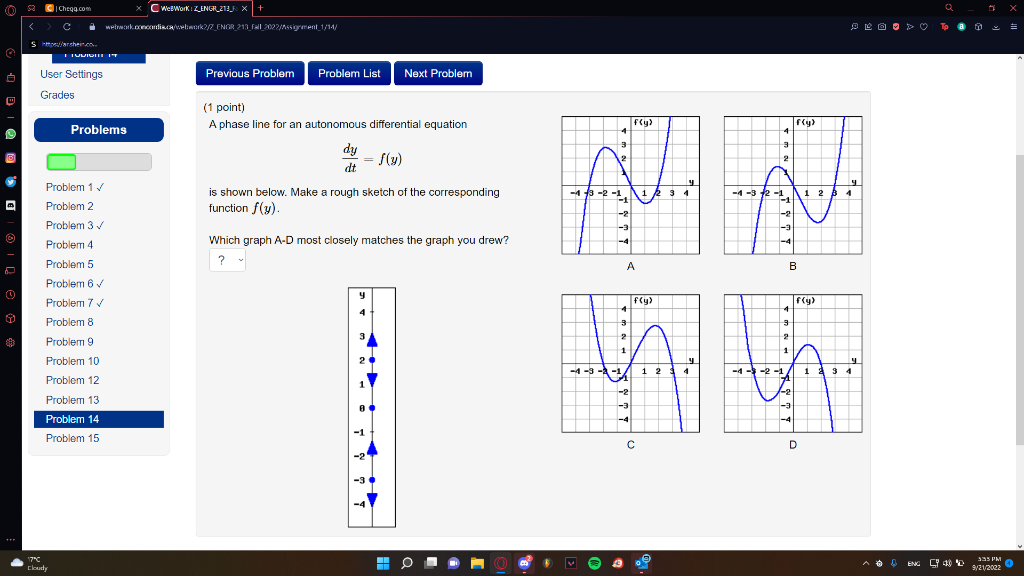Click the Problems header button

99,130
